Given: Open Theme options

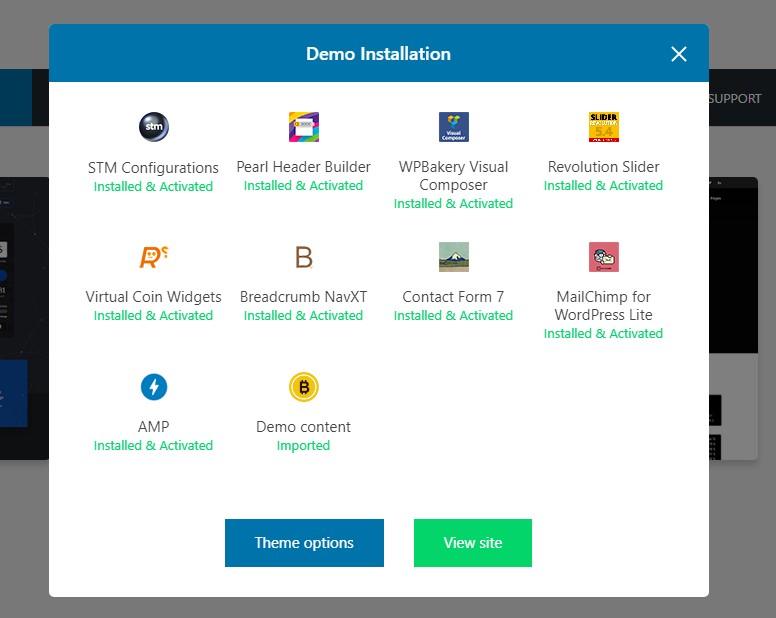Looking at the screenshot, I should pos(304,543).
